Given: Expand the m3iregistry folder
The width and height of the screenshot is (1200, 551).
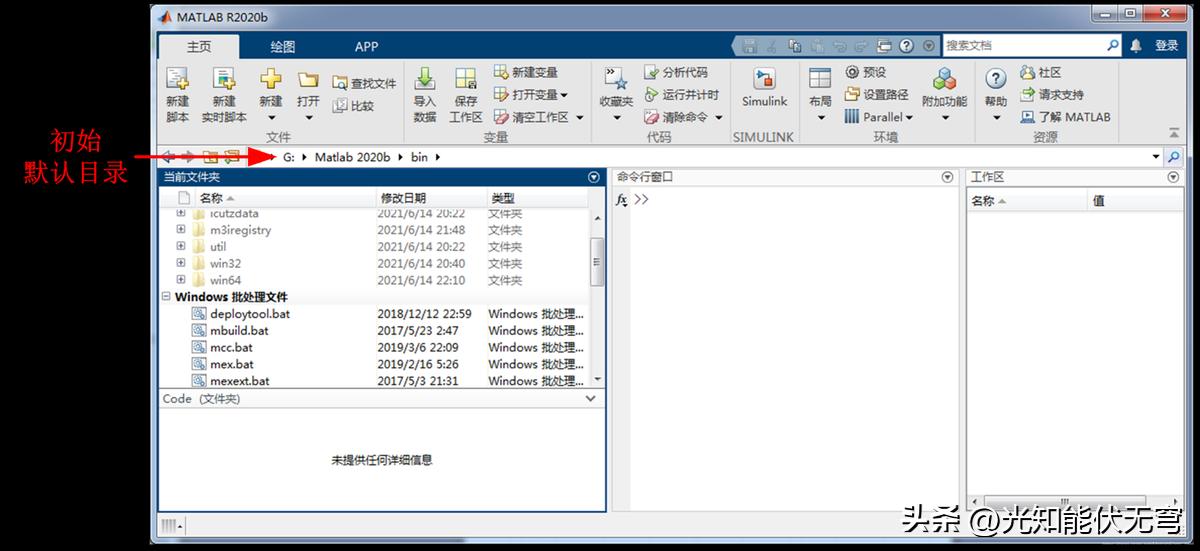Looking at the screenshot, I should 181,230.
